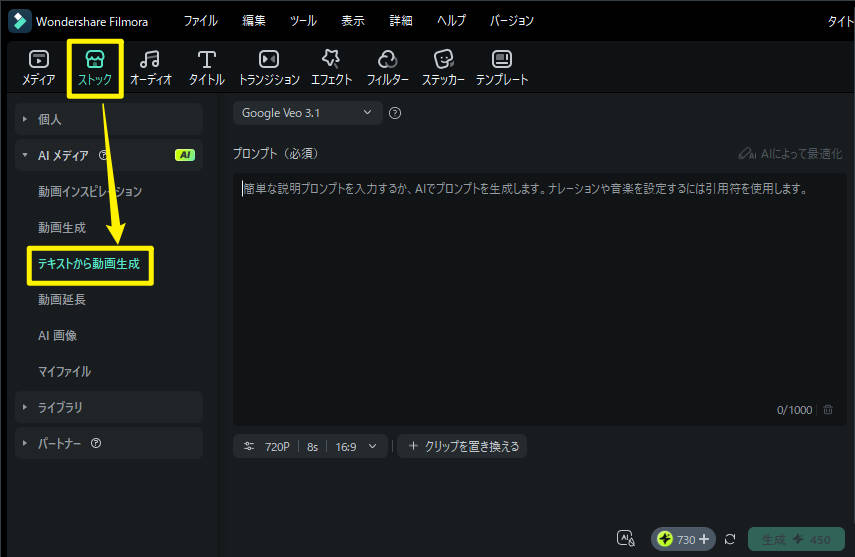Click help icon beside Google Veo model
This screenshot has width=855, height=557.
(x=395, y=113)
